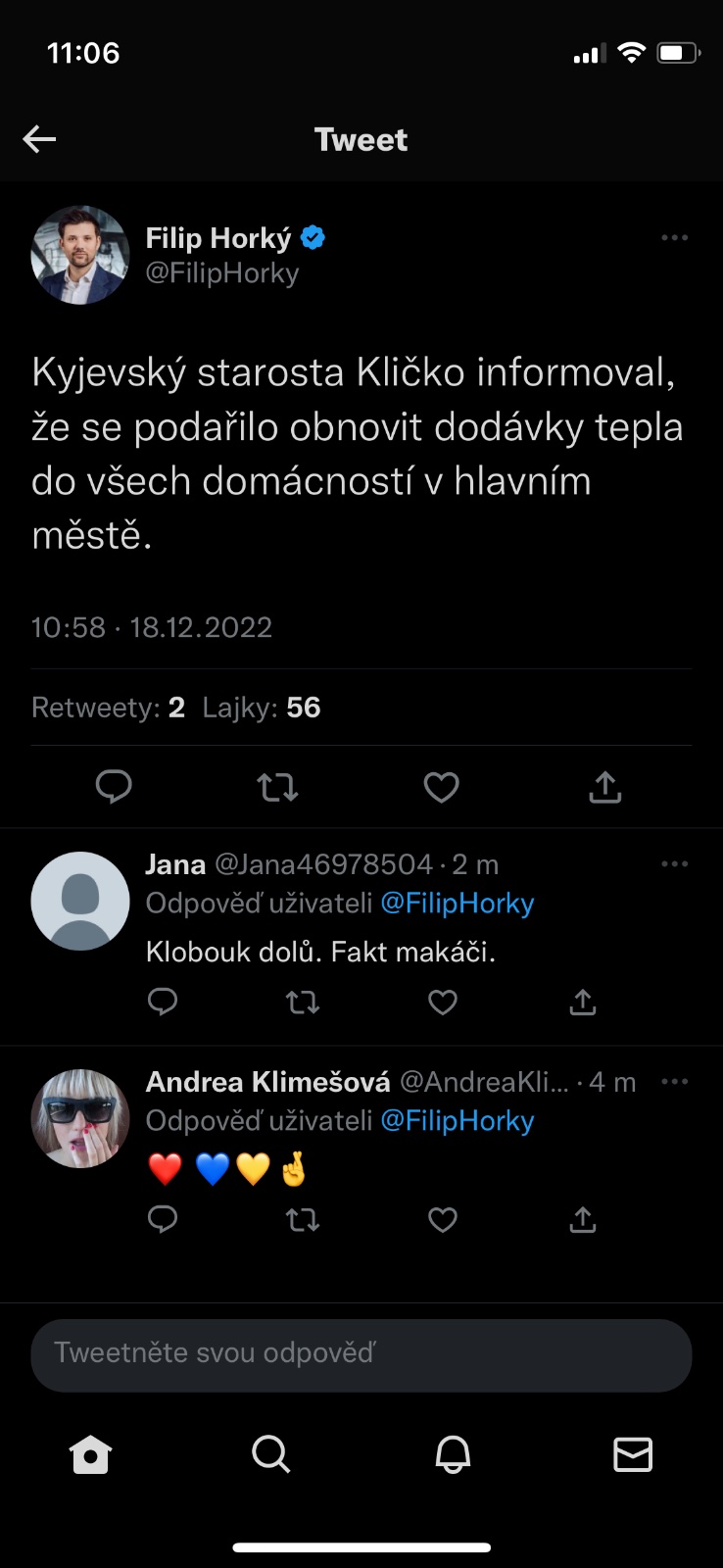Open more options on Jana's reply
Image resolution: width=723 pixels, height=1568 pixels.
click(x=674, y=864)
